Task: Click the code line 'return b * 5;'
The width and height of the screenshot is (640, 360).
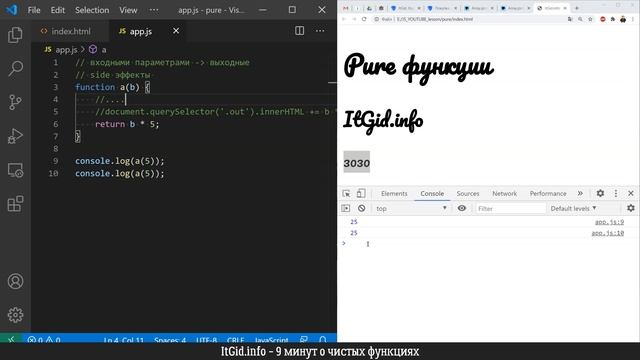Action: point(127,124)
